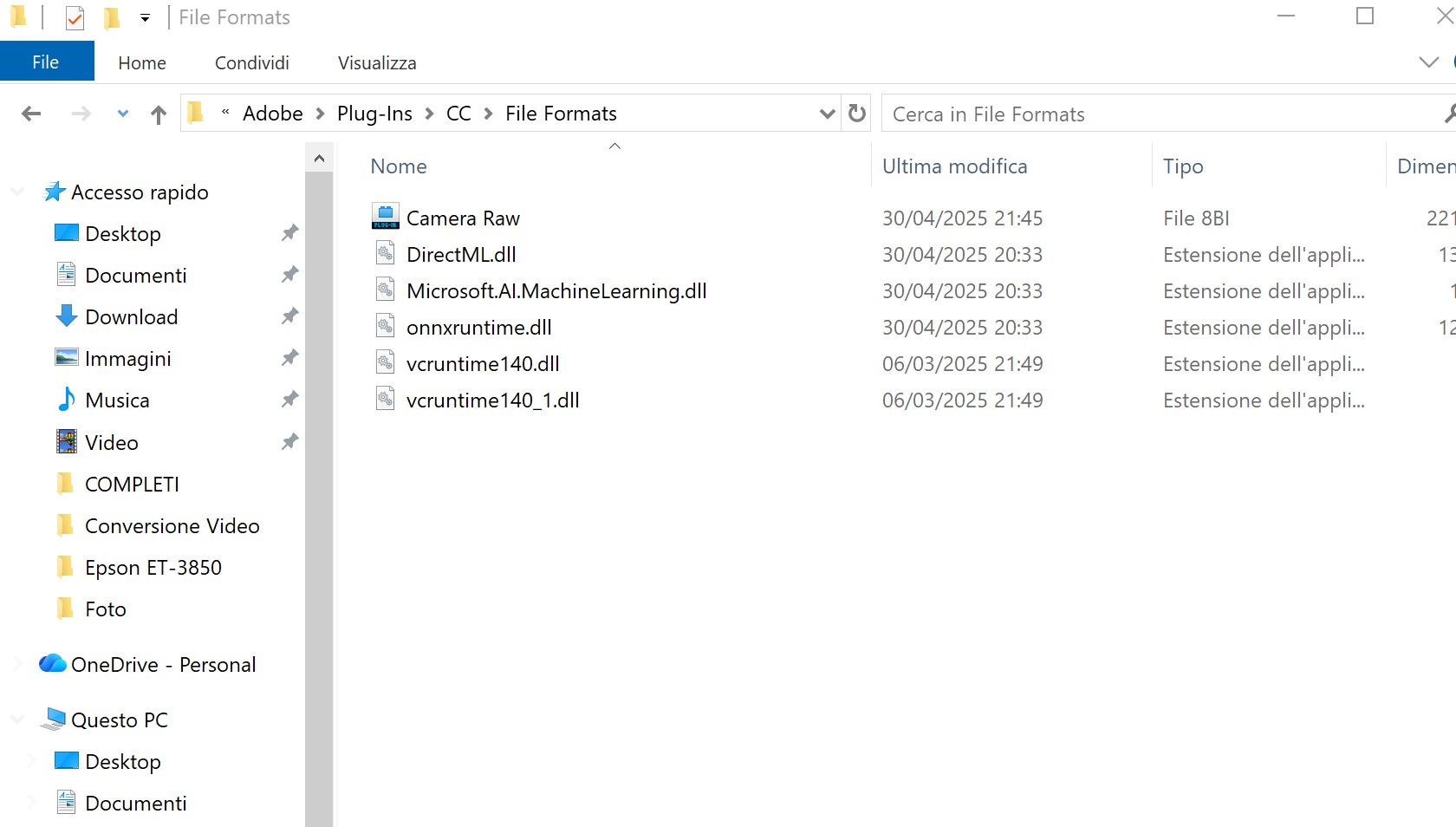
Task: Select the Adobe breadcrumb in address bar
Action: click(x=273, y=114)
